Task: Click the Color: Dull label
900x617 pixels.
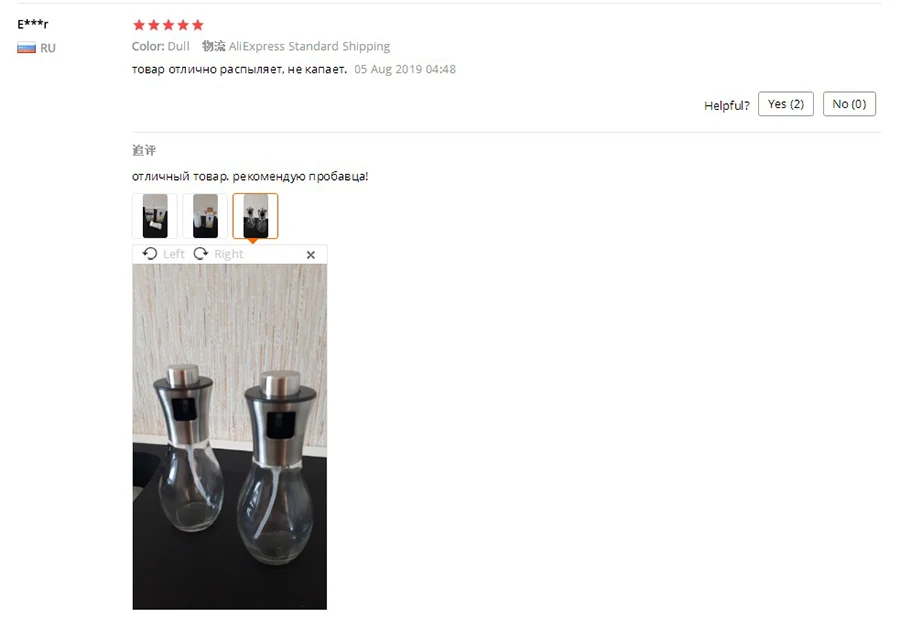Action: (161, 46)
